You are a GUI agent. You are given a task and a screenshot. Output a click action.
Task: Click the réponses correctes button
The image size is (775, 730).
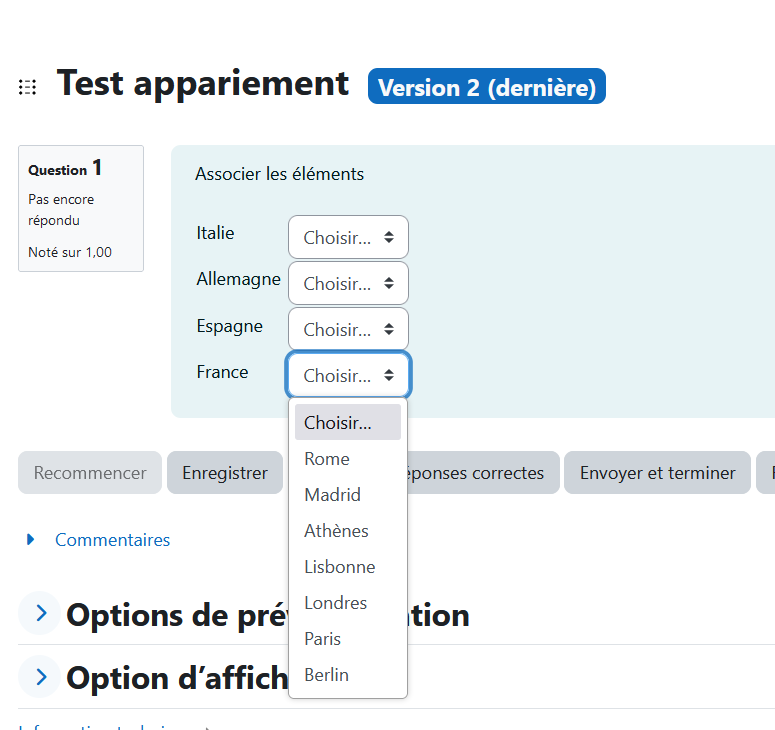pyautogui.click(x=483, y=472)
